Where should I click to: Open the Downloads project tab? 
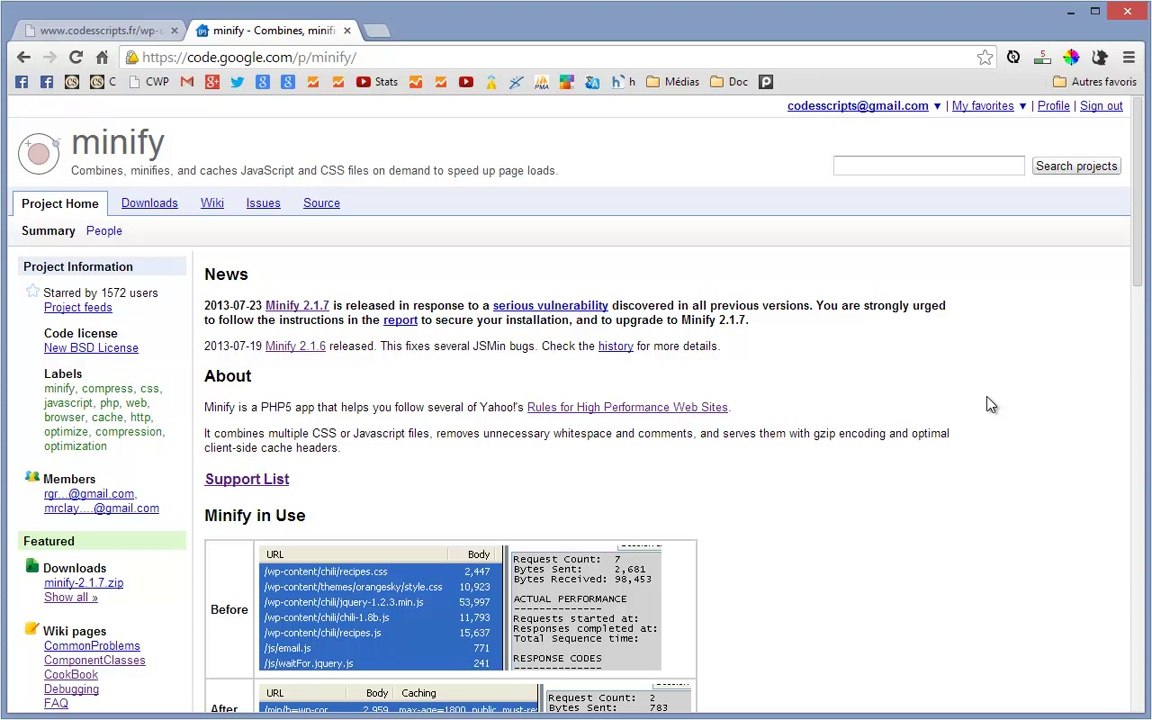[149, 203]
